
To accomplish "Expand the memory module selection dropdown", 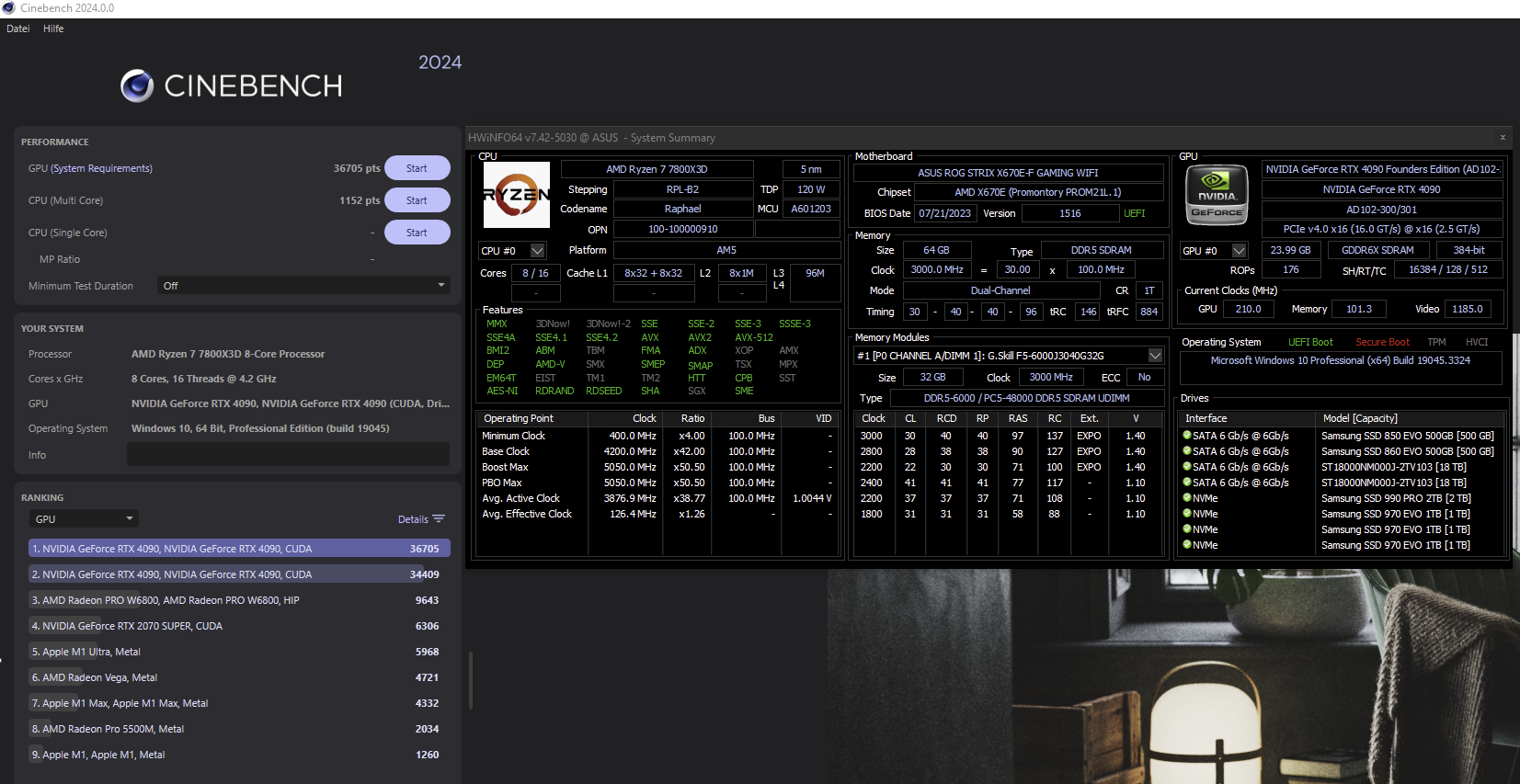I will (1155, 356).
